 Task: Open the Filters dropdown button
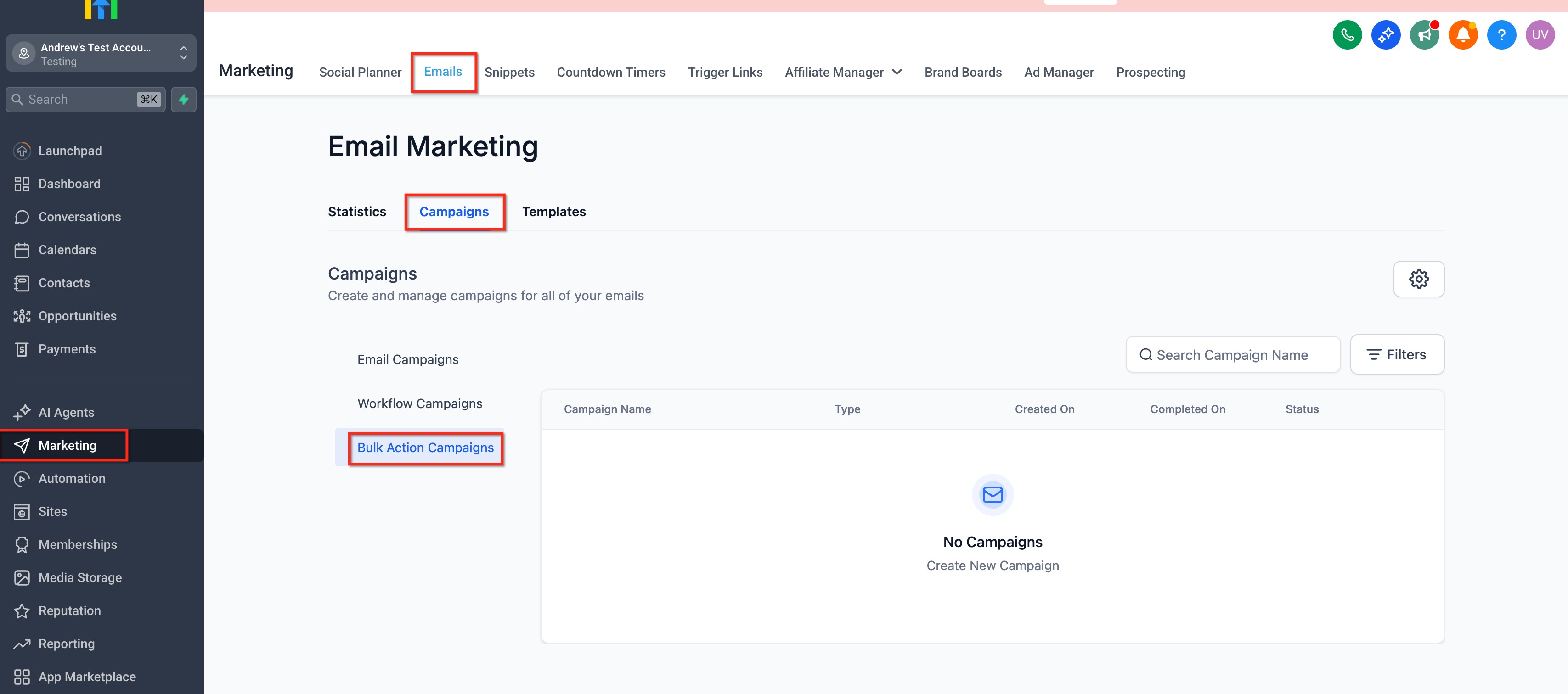(1397, 355)
